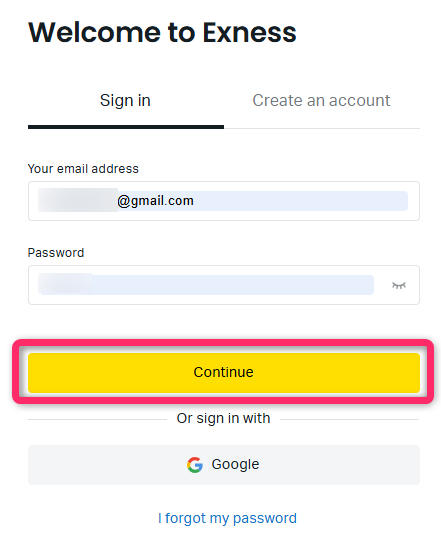The width and height of the screenshot is (441, 548).
Task: Click the black underline beneath Sign in
Action: click(x=126, y=127)
